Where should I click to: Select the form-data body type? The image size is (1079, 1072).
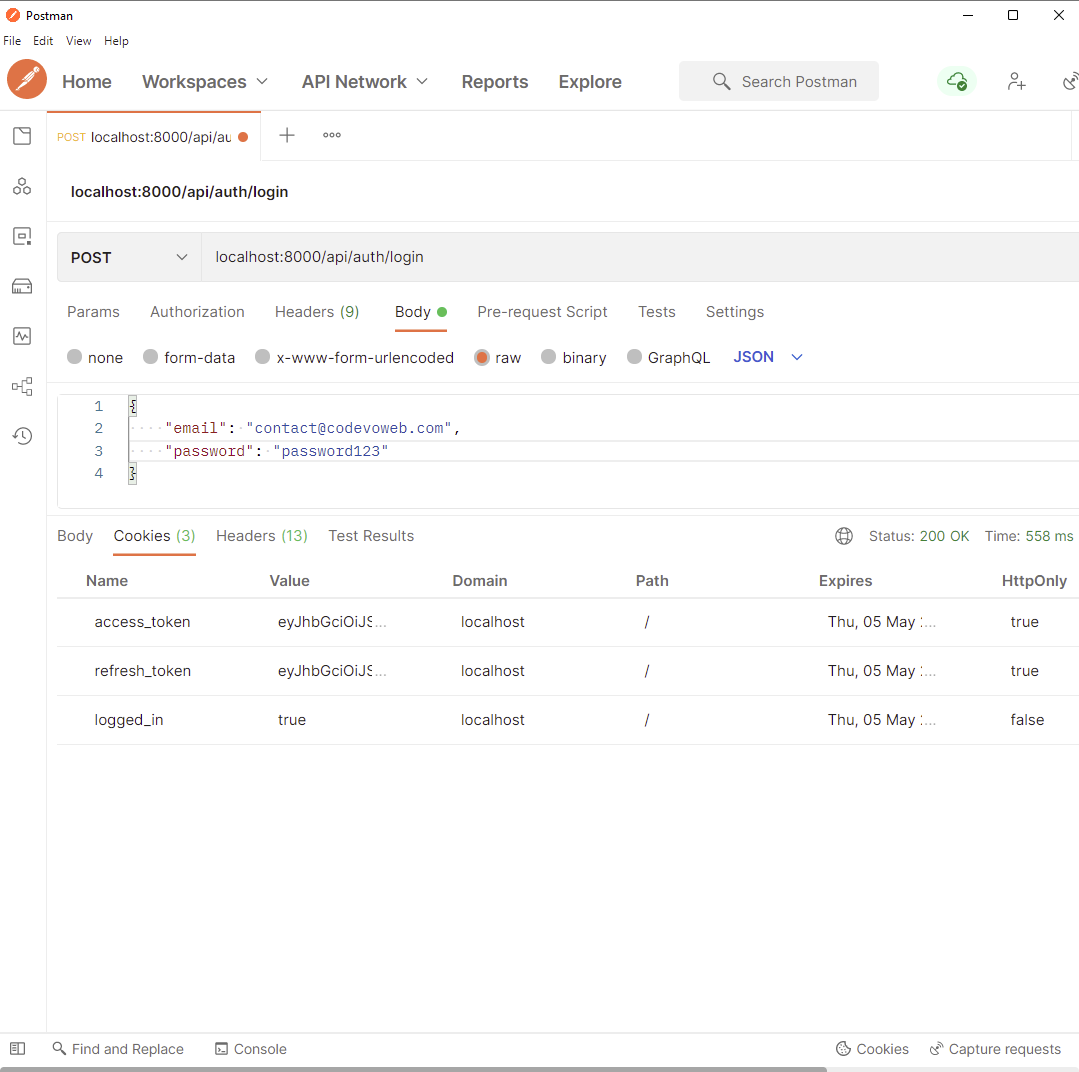[x=189, y=357]
